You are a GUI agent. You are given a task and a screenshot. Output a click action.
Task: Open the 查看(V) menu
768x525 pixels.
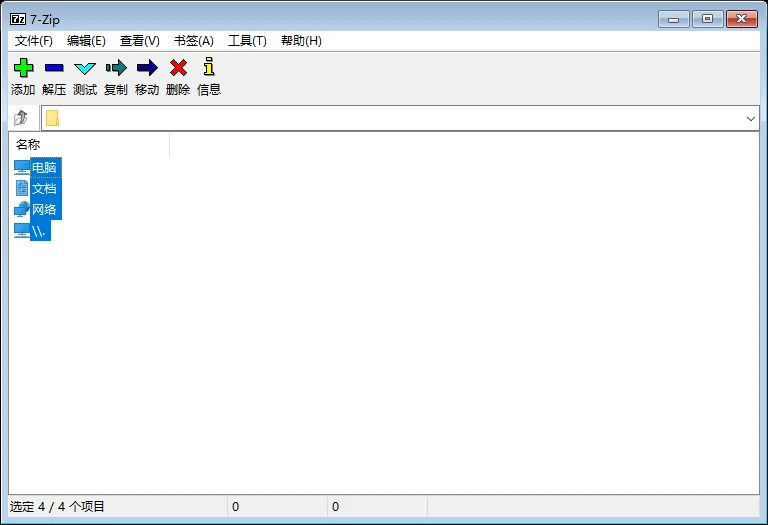[140, 41]
